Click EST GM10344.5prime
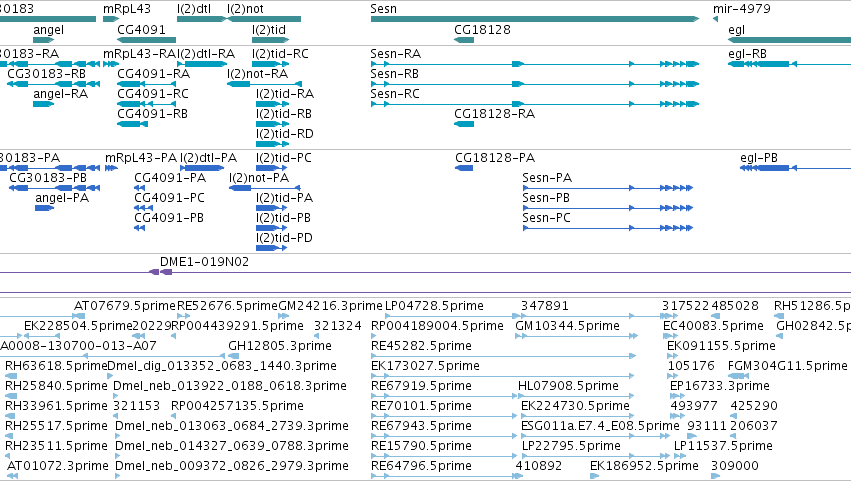The height and width of the screenshot is (481, 851). [576, 336]
